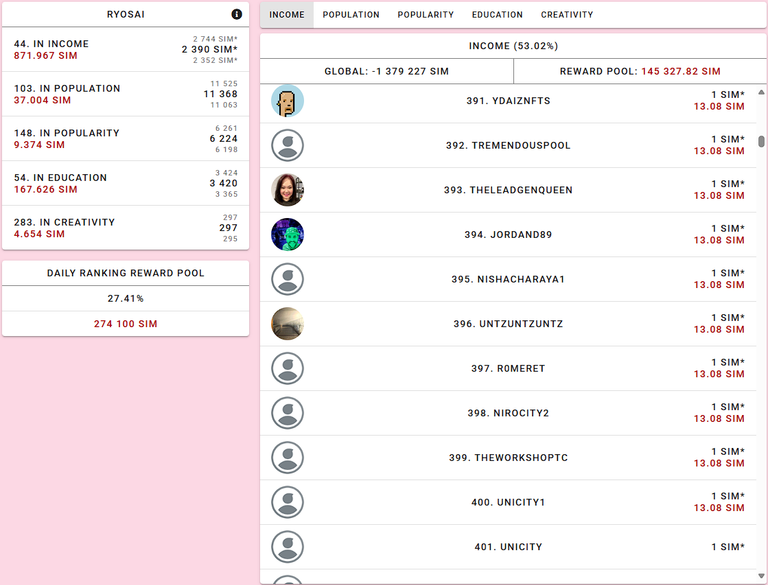Select the 54. IN EDUCATION row
768x585 pixels.
click(125, 183)
